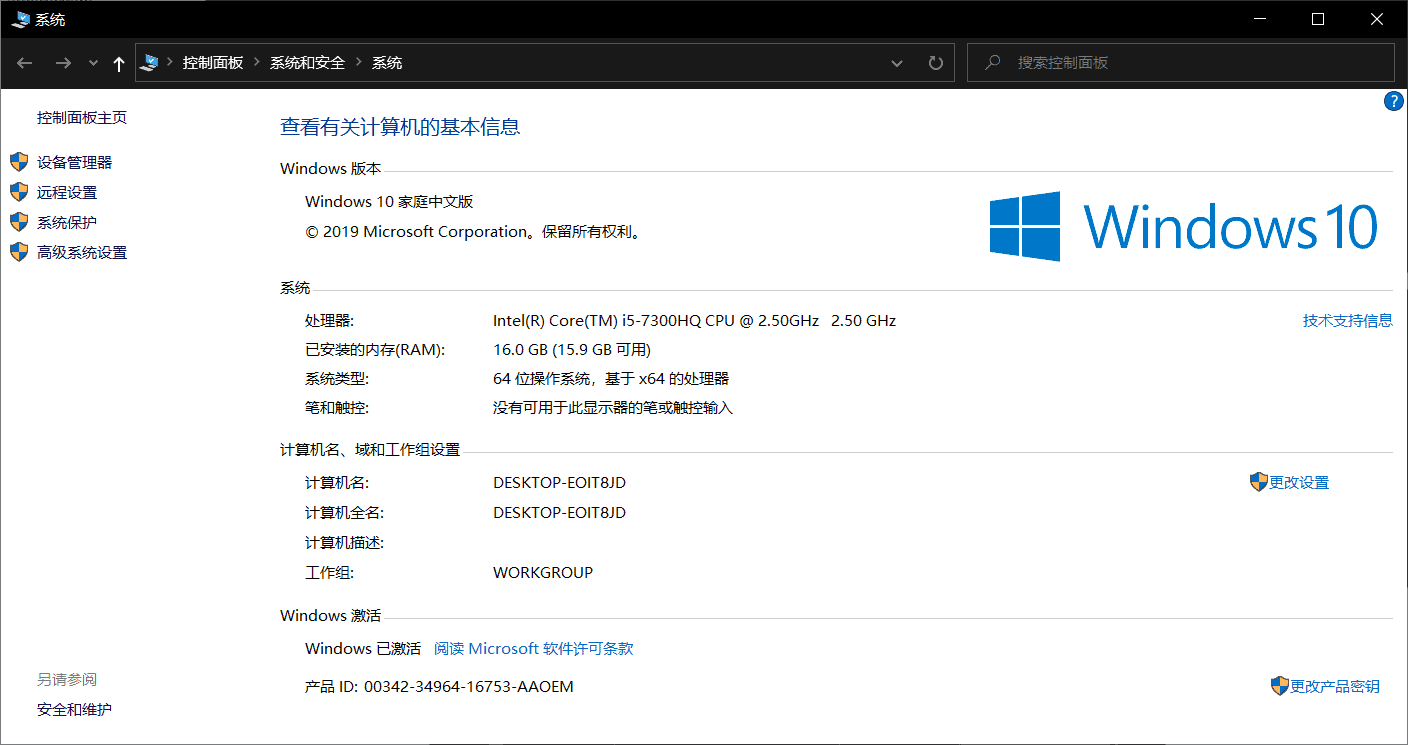Click 更改产品密钥 link

click(1335, 687)
